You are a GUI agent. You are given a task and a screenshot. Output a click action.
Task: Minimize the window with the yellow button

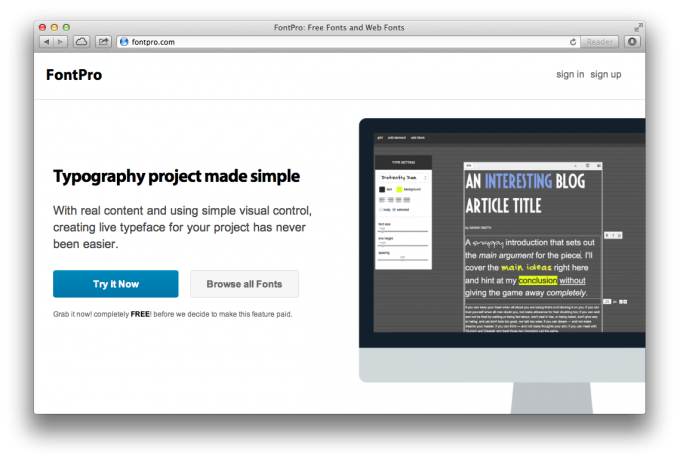(54, 27)
